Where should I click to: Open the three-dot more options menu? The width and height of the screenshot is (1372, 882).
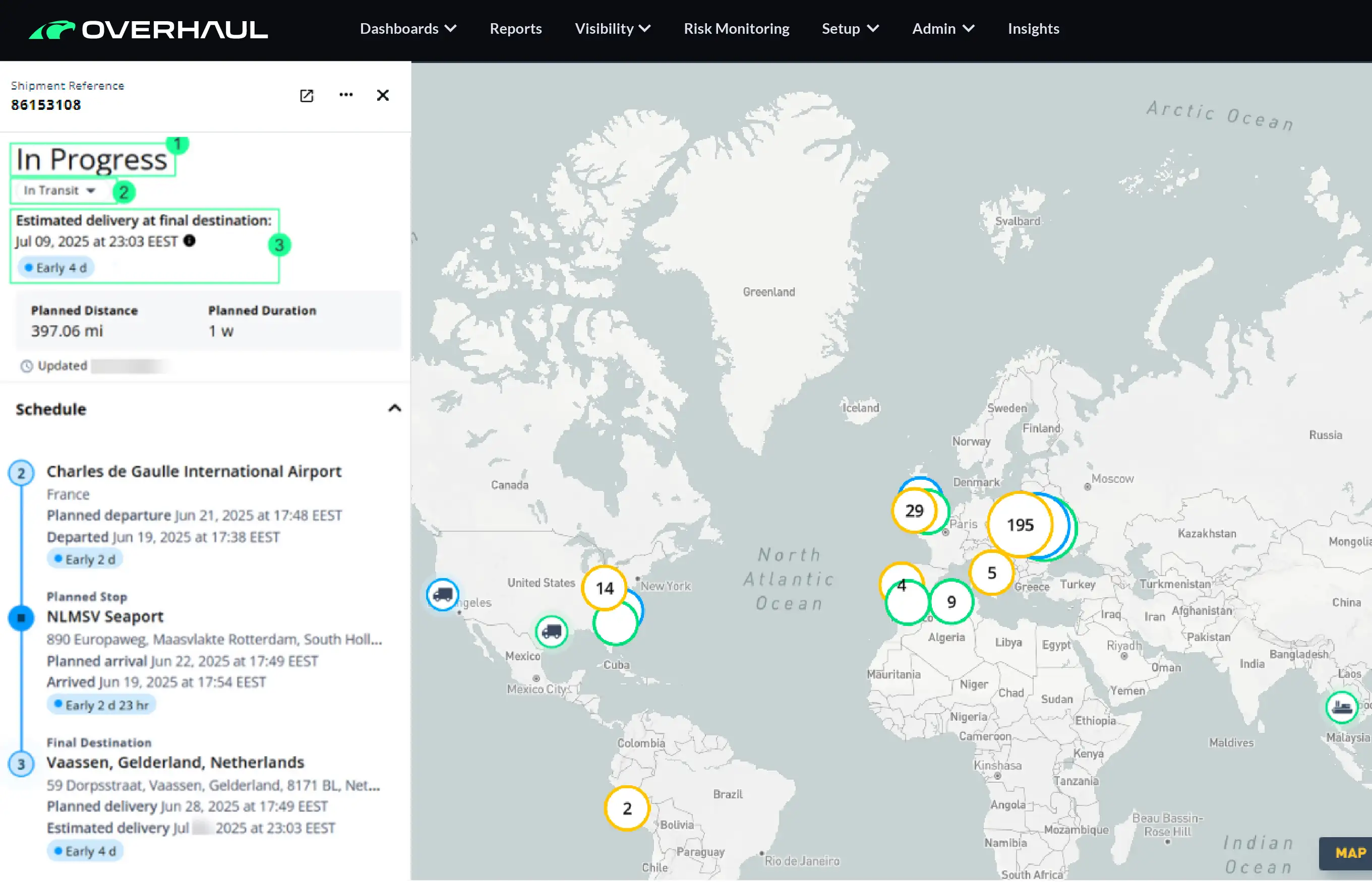pyautogui.click(x=345, y=95)
